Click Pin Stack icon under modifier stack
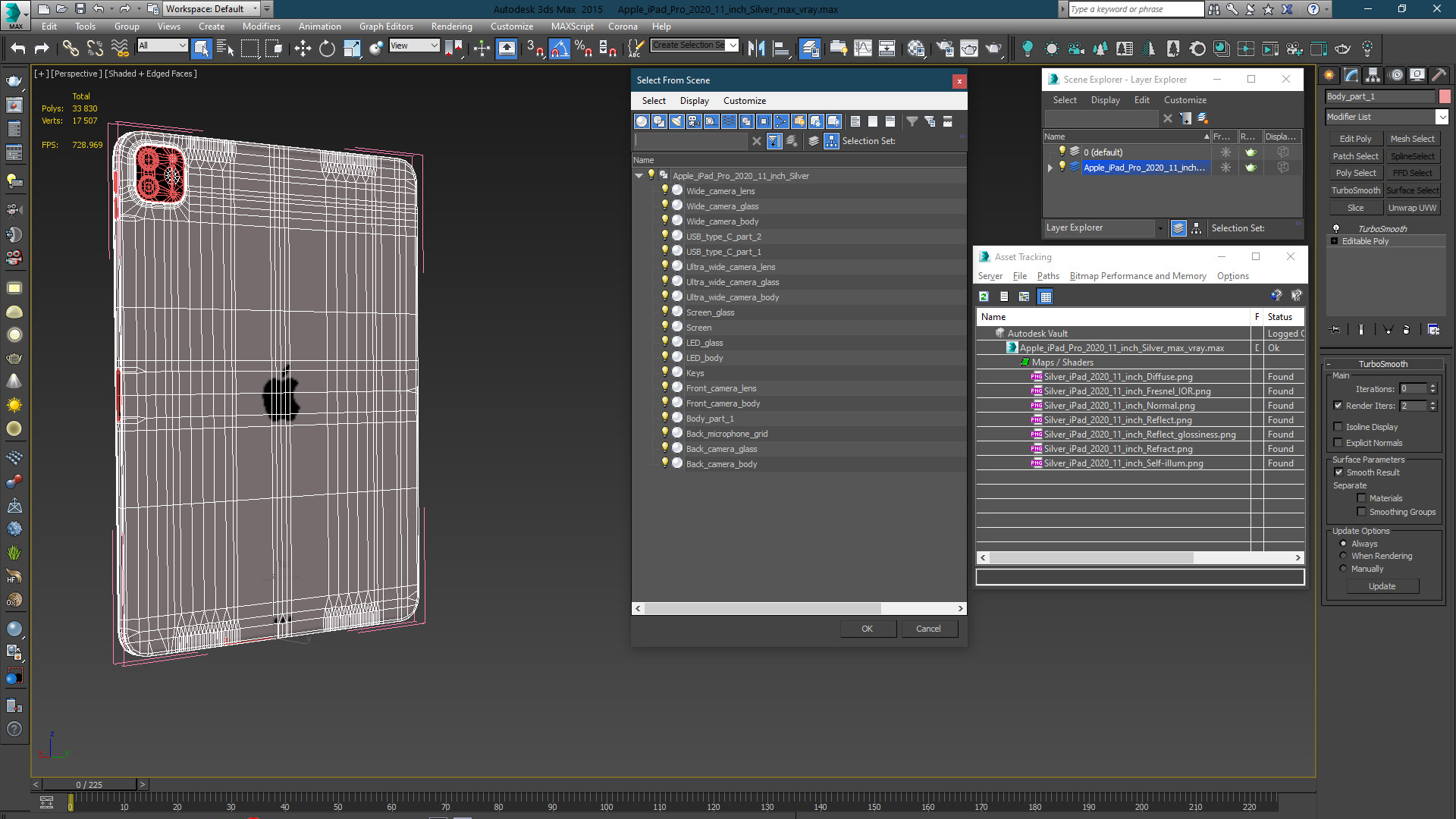 [x=1335, y=330]
